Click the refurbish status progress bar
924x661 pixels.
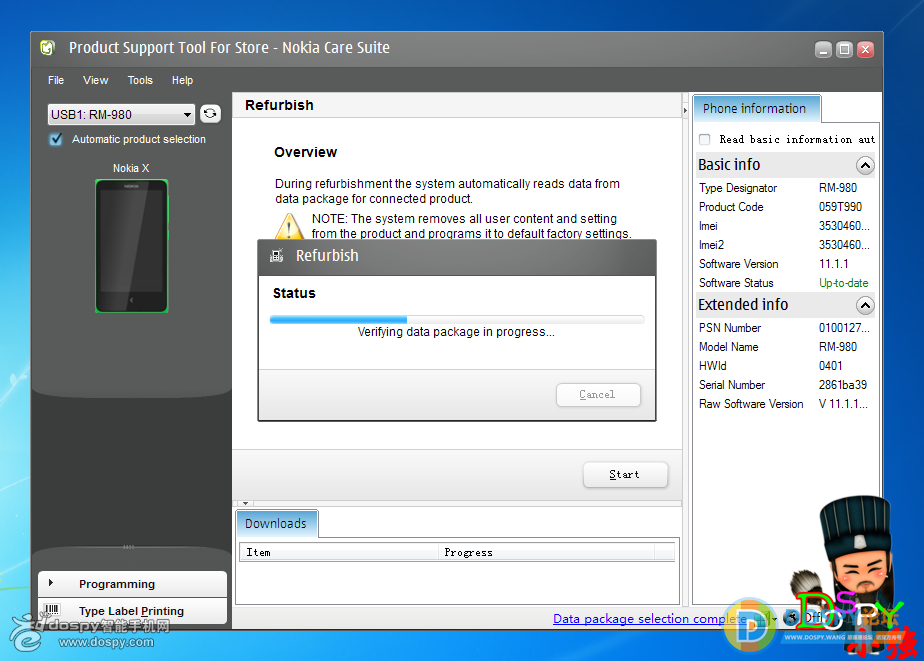pos(456,320)
